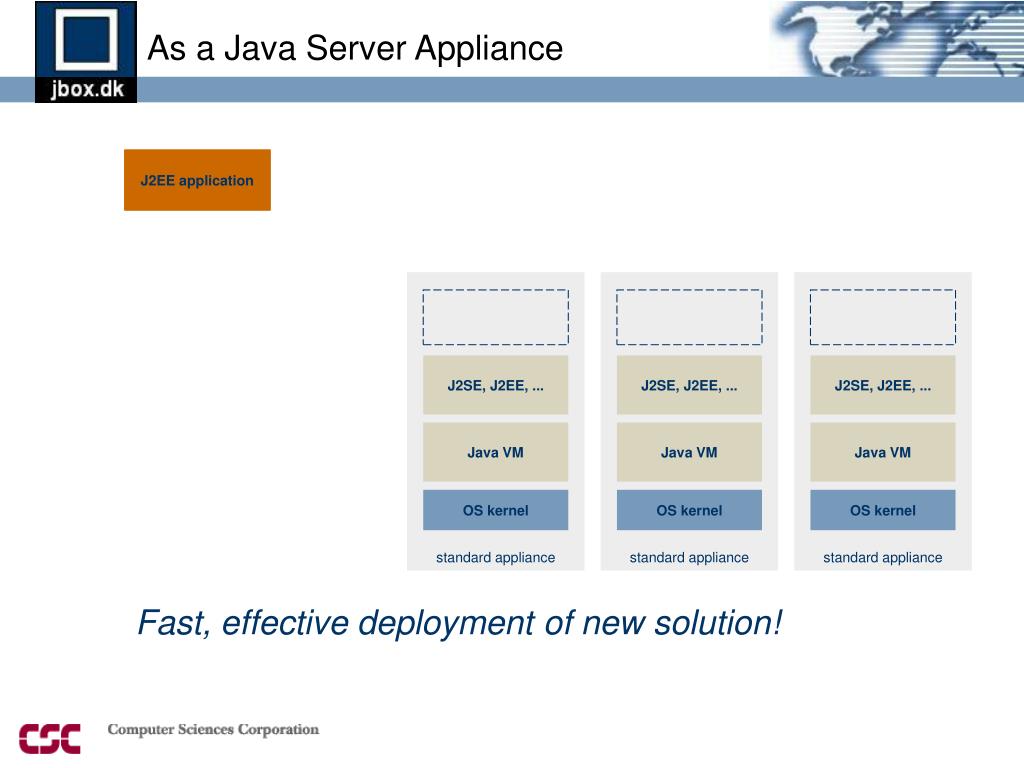
Task: Click the CSC logo
Action: 50,738
